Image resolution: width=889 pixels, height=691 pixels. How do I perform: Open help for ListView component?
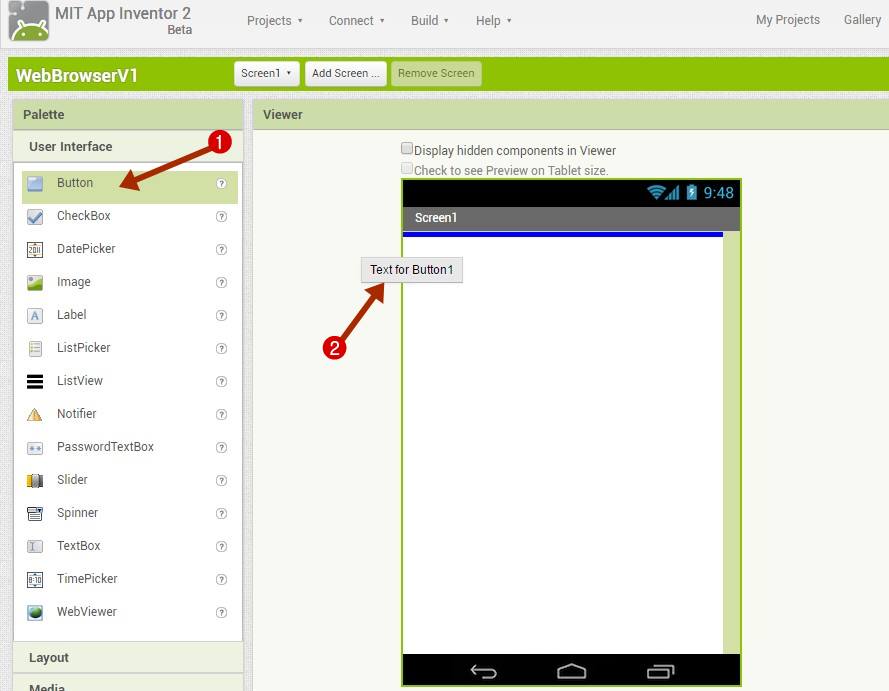pos(221,381)
